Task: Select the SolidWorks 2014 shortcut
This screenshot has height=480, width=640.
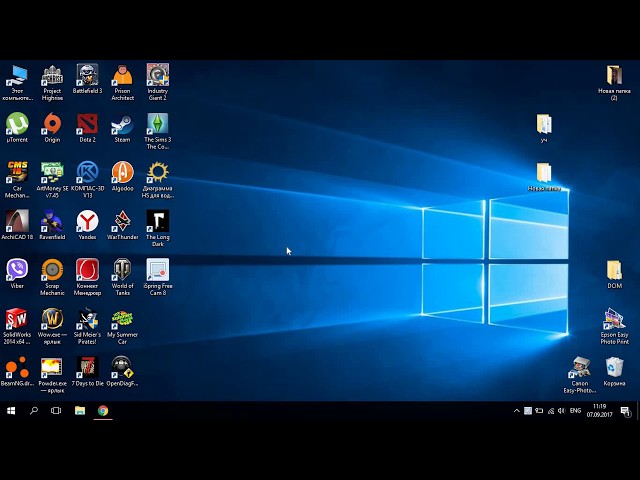Action: pos(17,319)
